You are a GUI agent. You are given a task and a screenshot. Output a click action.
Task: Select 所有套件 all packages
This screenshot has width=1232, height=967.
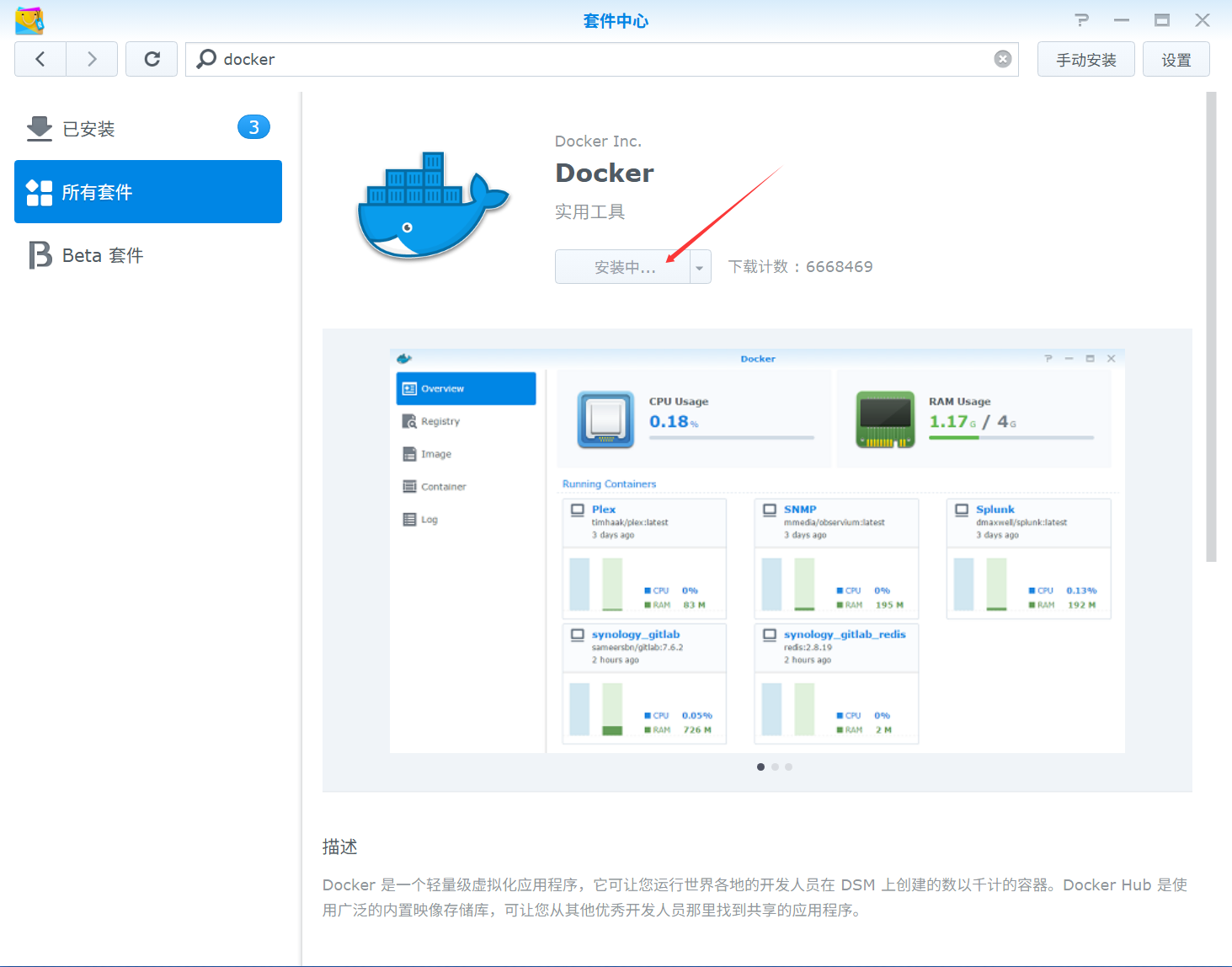pyautogui.click(x=148, y=192)
